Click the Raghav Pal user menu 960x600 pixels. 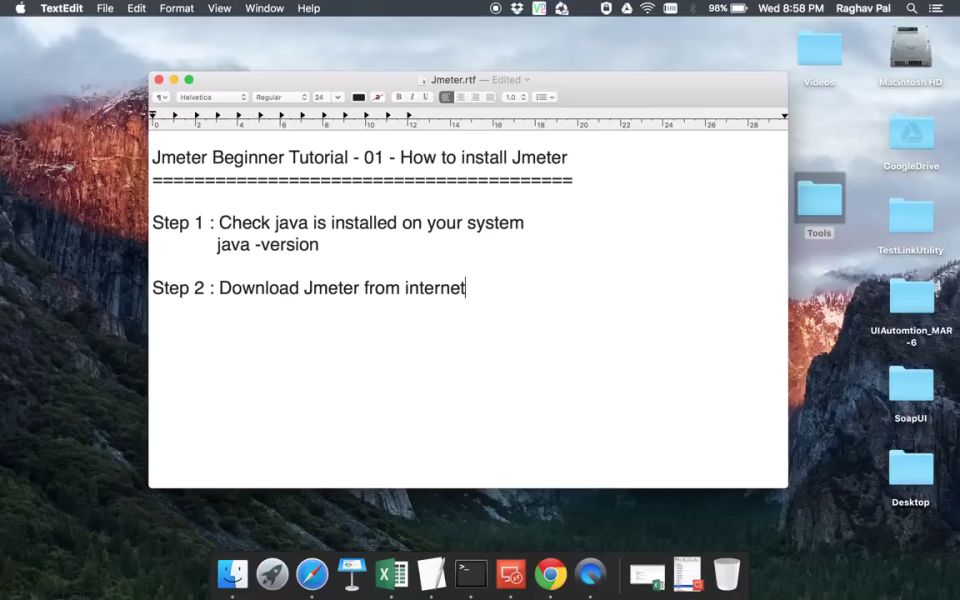863,8
